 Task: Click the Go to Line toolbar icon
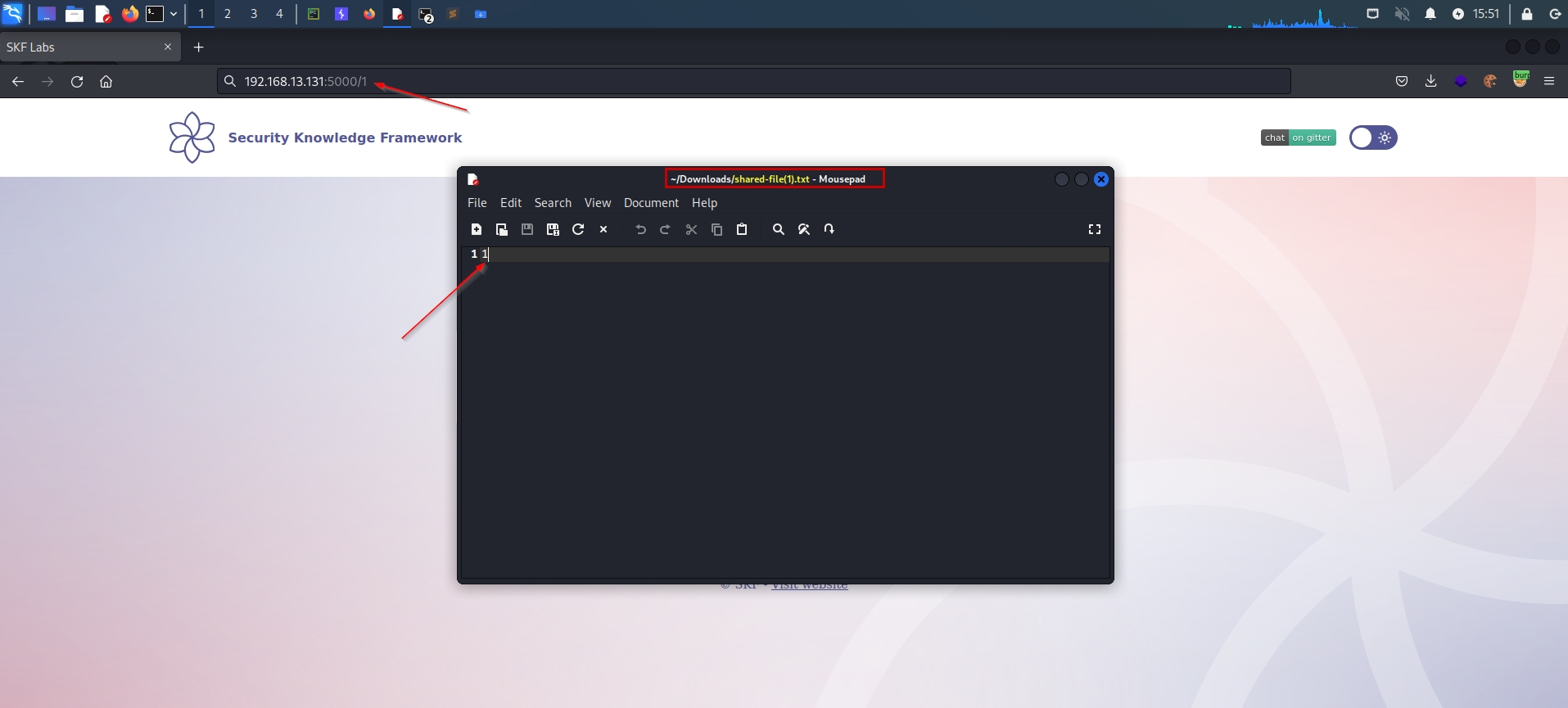(x=829, y=229)
